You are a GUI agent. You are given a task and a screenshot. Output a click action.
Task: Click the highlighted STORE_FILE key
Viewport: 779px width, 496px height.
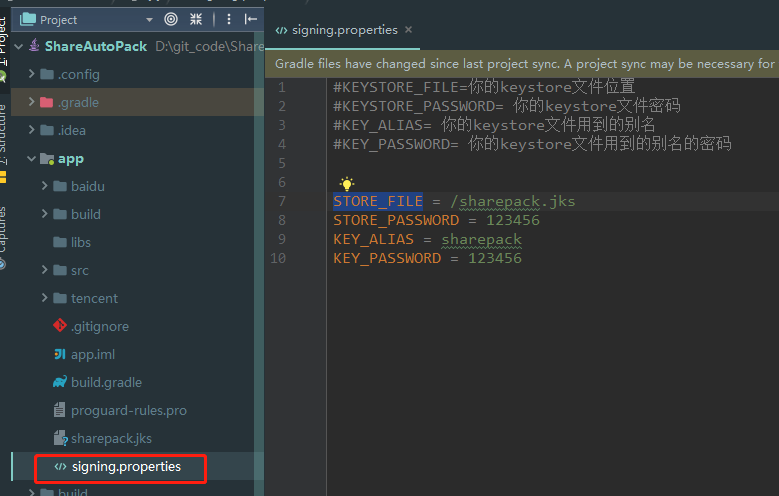[378, 201]
